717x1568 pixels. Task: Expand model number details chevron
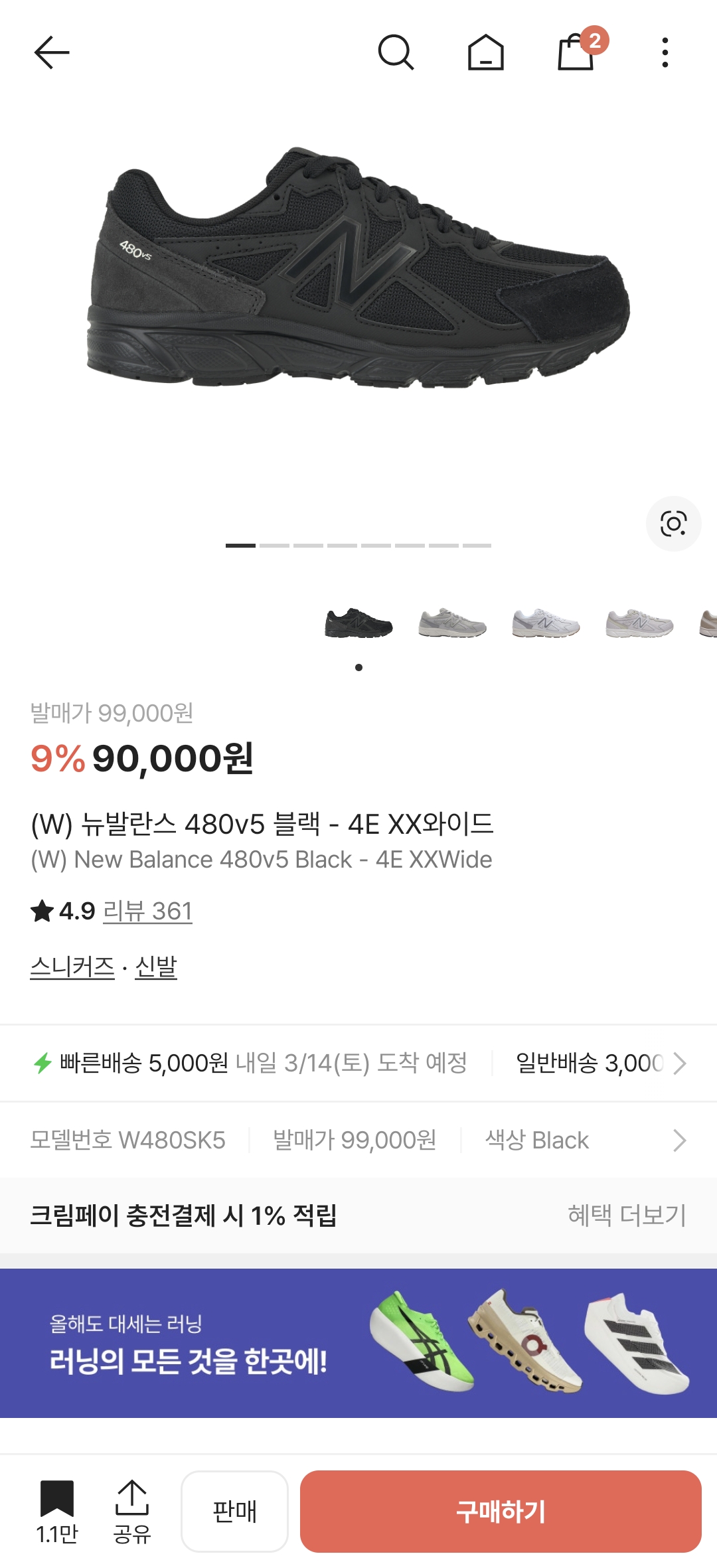[x=679, y=1140]
